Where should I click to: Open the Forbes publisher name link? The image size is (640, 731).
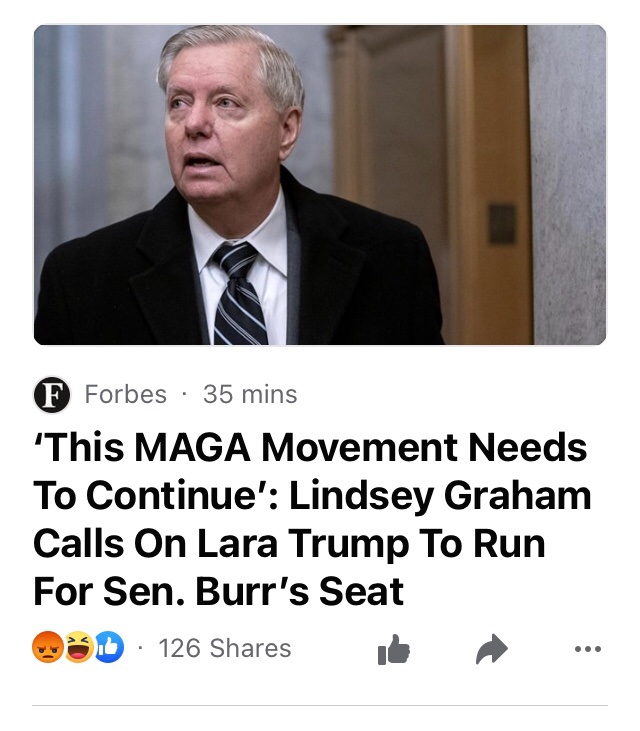click(x=125, y=394)
